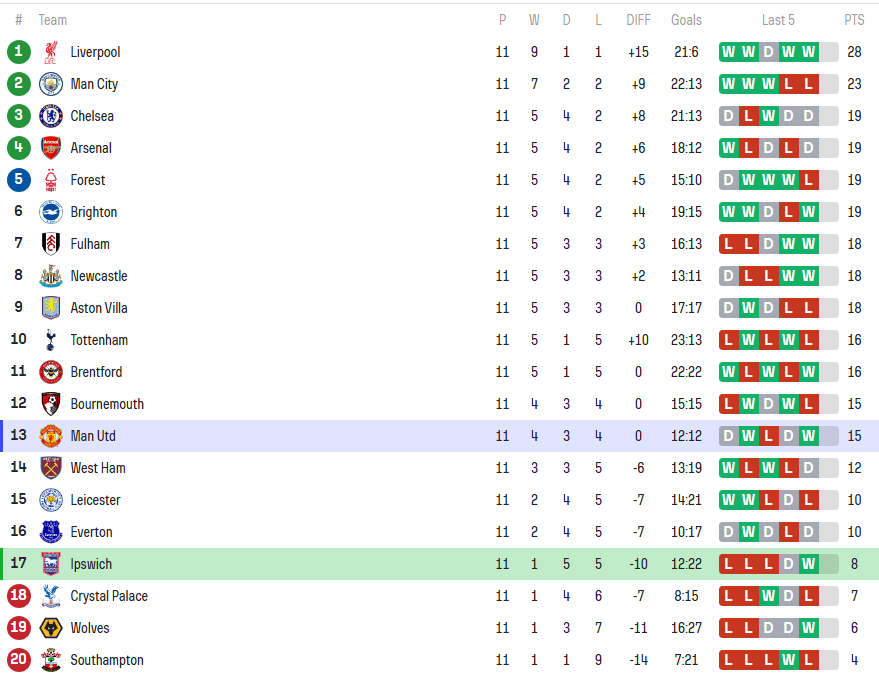Click Everton's red L form badge

[x=788, y=532]
